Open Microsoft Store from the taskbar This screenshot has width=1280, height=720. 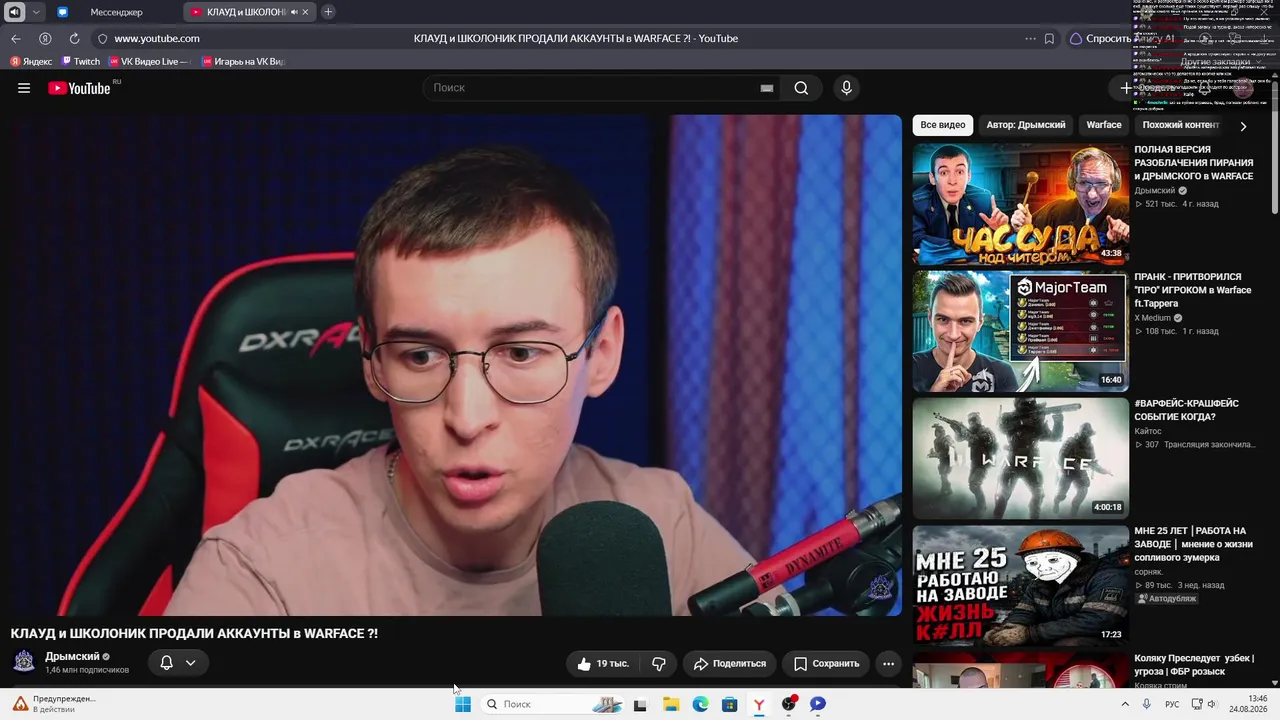pyautogui.click(x=730, y=704)
